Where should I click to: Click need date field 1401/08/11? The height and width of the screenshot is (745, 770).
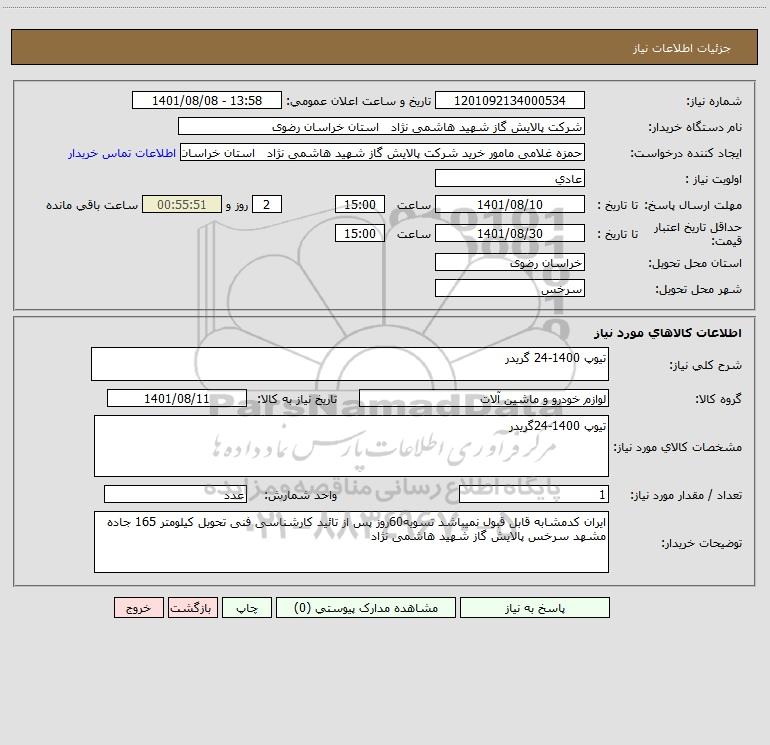click(177, 398)
